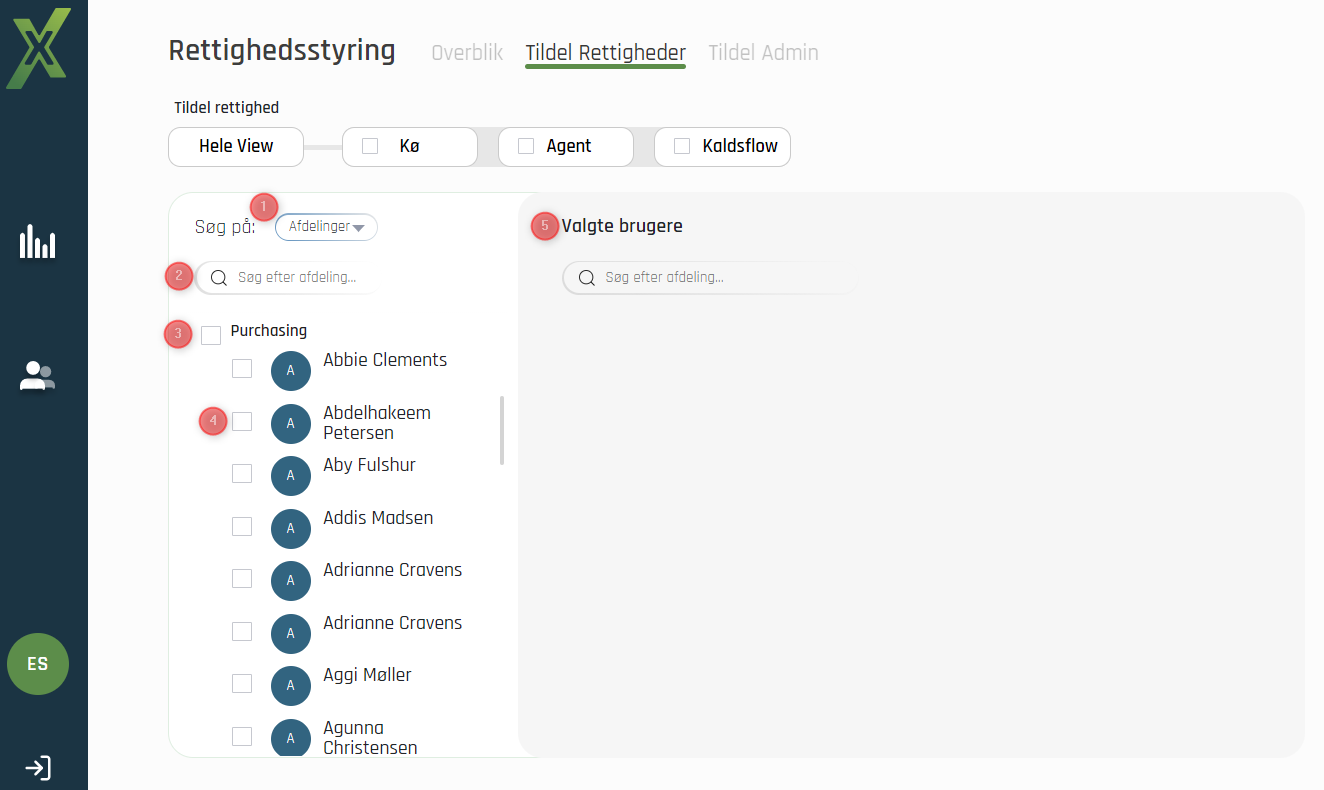Select the Tildel Rettigheder tab
Image resolution: width=1324 pixels, height=790 pixels.
pos(605,53)
